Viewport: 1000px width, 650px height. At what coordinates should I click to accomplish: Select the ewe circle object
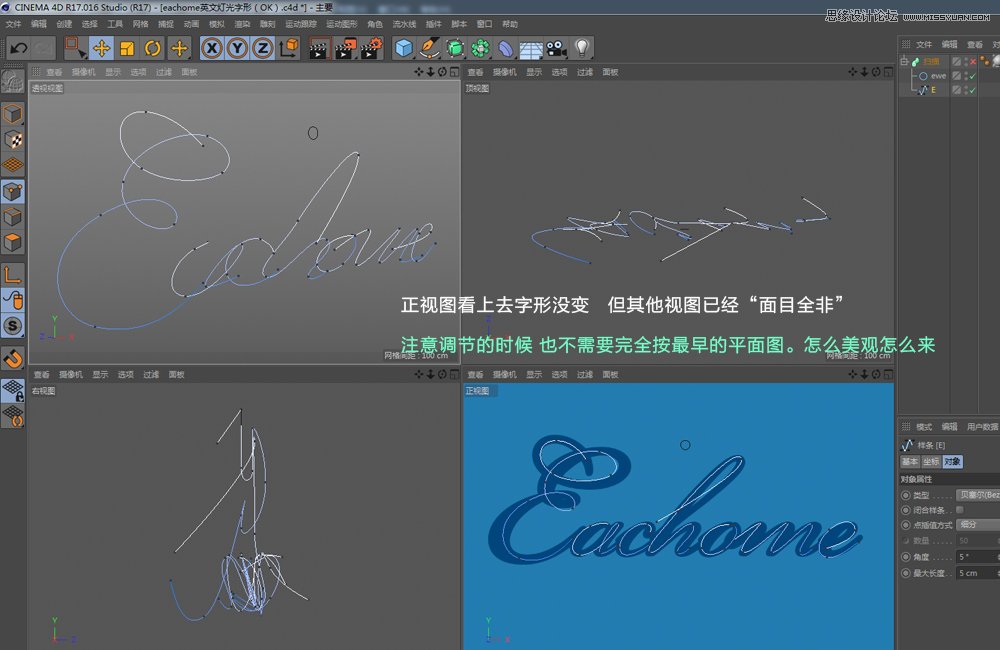[x=938, y=76]
